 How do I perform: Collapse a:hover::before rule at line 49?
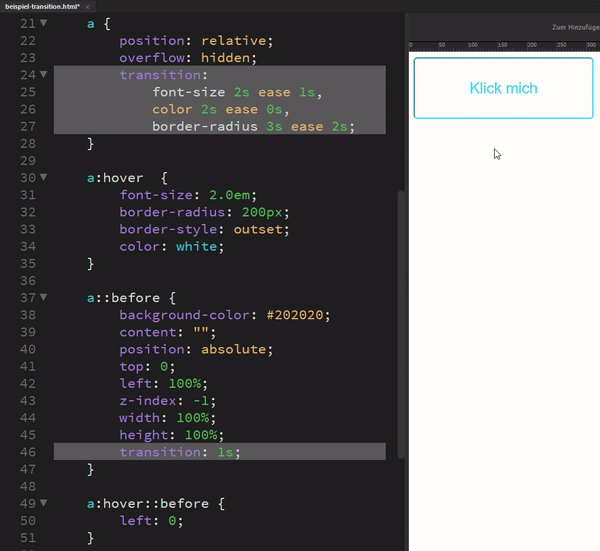[43, 504]
